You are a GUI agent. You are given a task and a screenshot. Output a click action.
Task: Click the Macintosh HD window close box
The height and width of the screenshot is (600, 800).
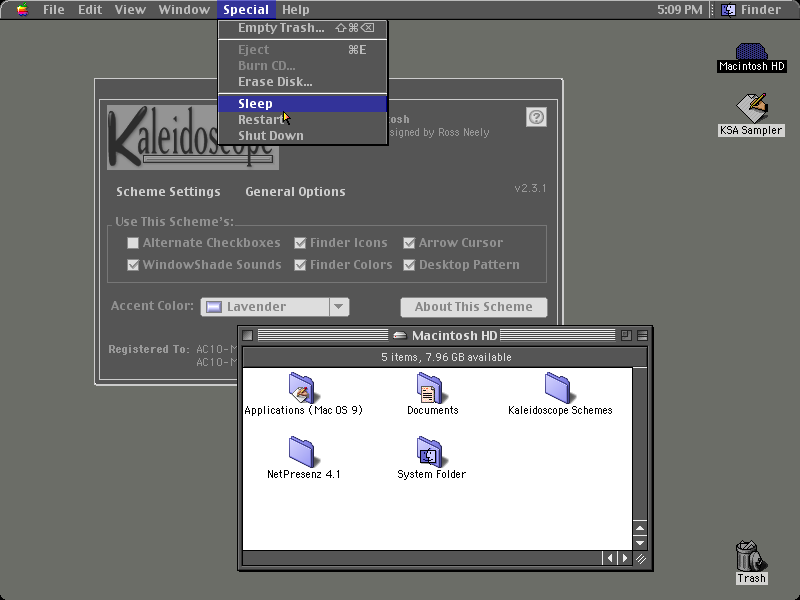click(x=247, y=335)
